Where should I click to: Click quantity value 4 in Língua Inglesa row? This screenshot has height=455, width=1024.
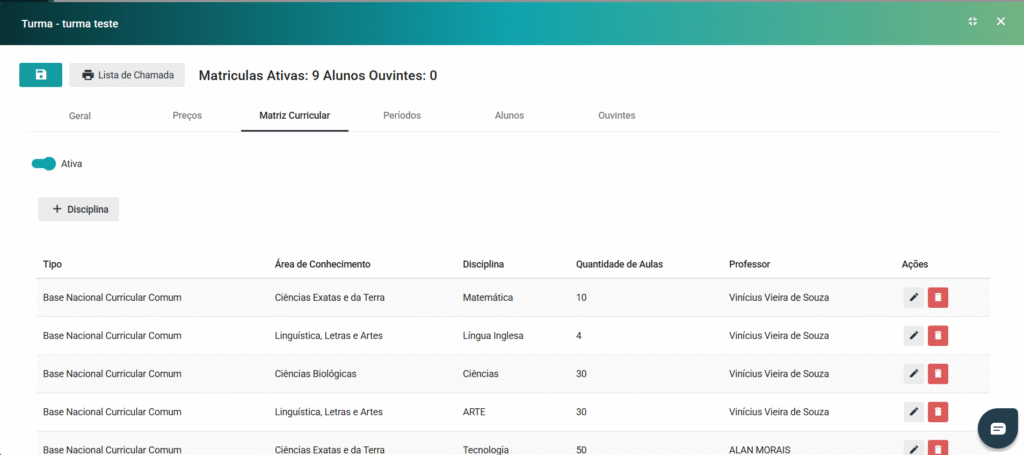tap(579, 336)
